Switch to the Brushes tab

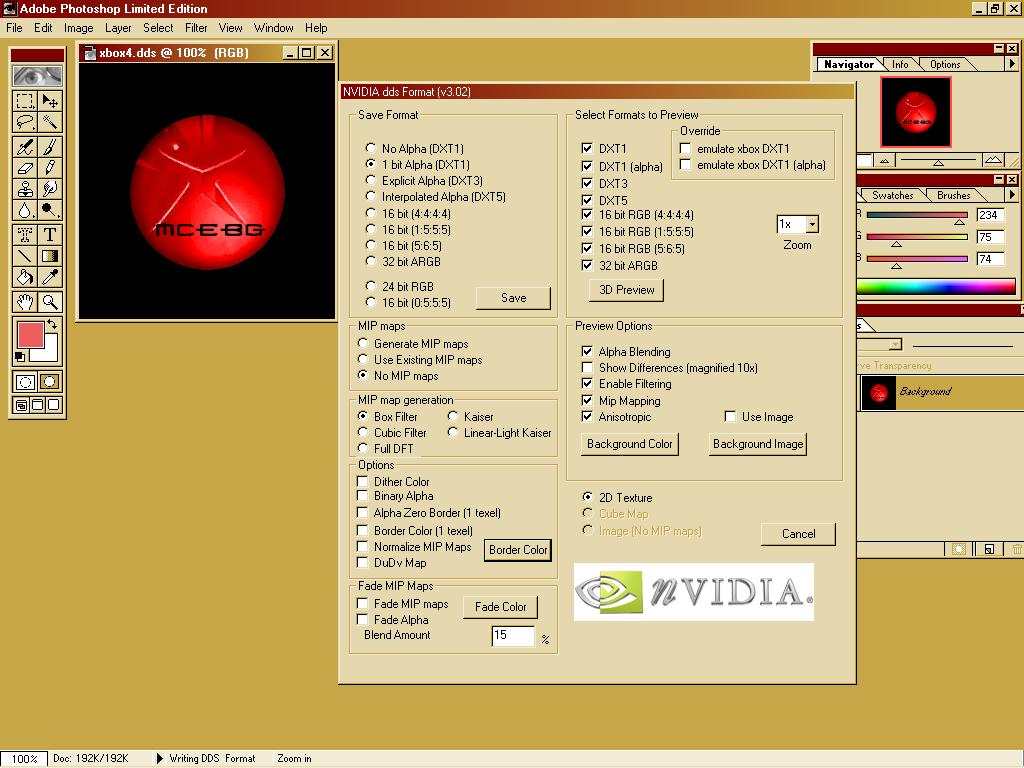953,195
